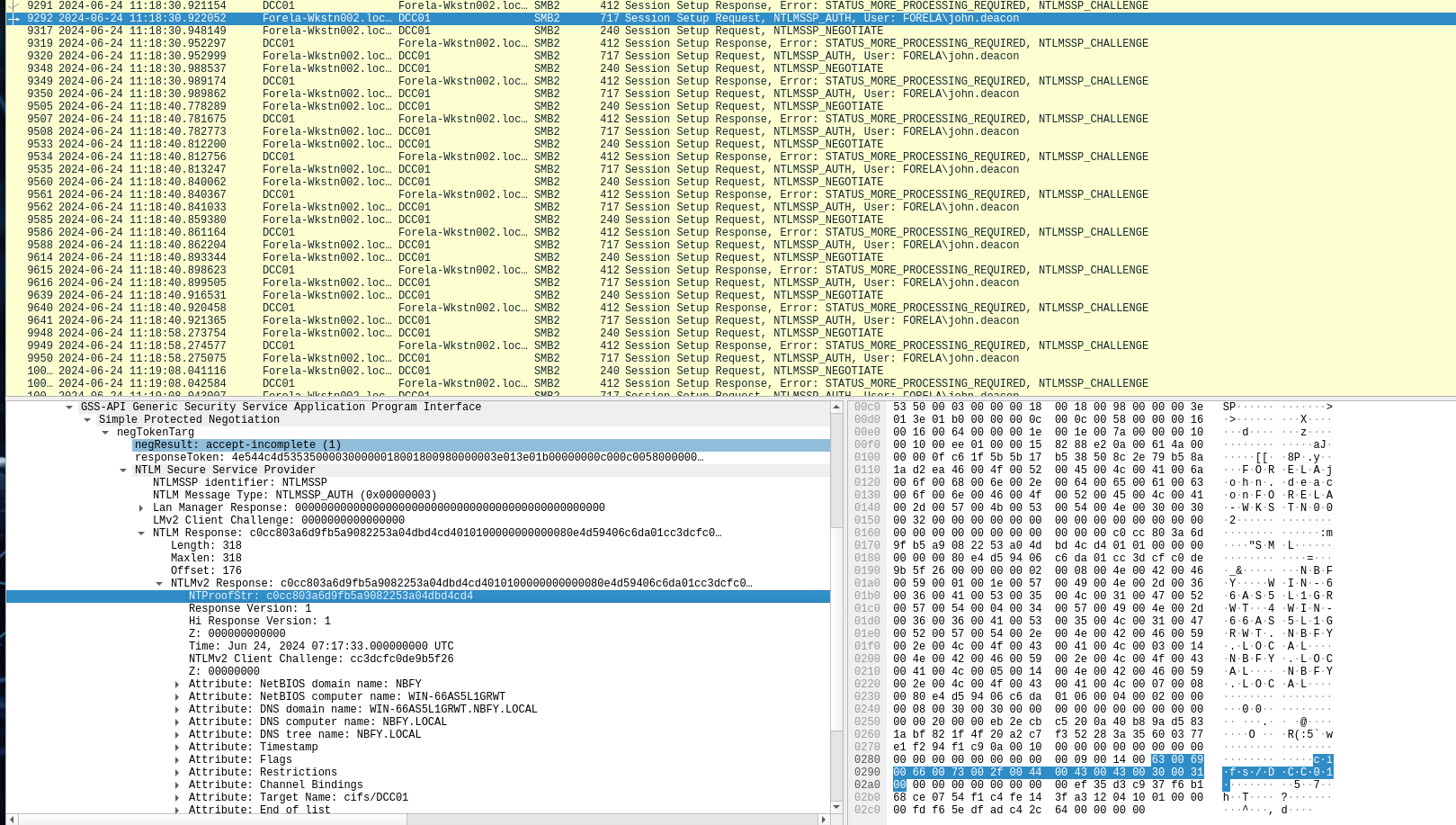Expand Attribute Target Name cifs/DCC01
The height and width of the screenshot is (825, 1456).
tap(177, 798)
